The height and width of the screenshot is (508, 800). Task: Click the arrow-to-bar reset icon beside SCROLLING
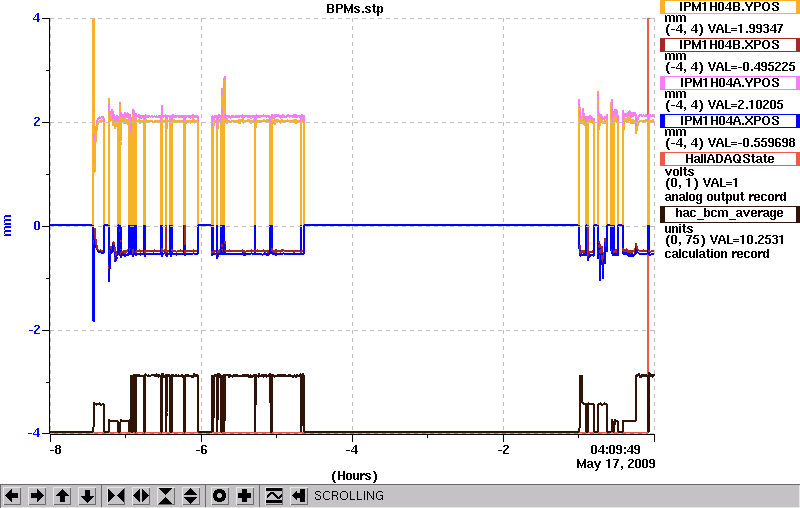(x=299, y=496)
